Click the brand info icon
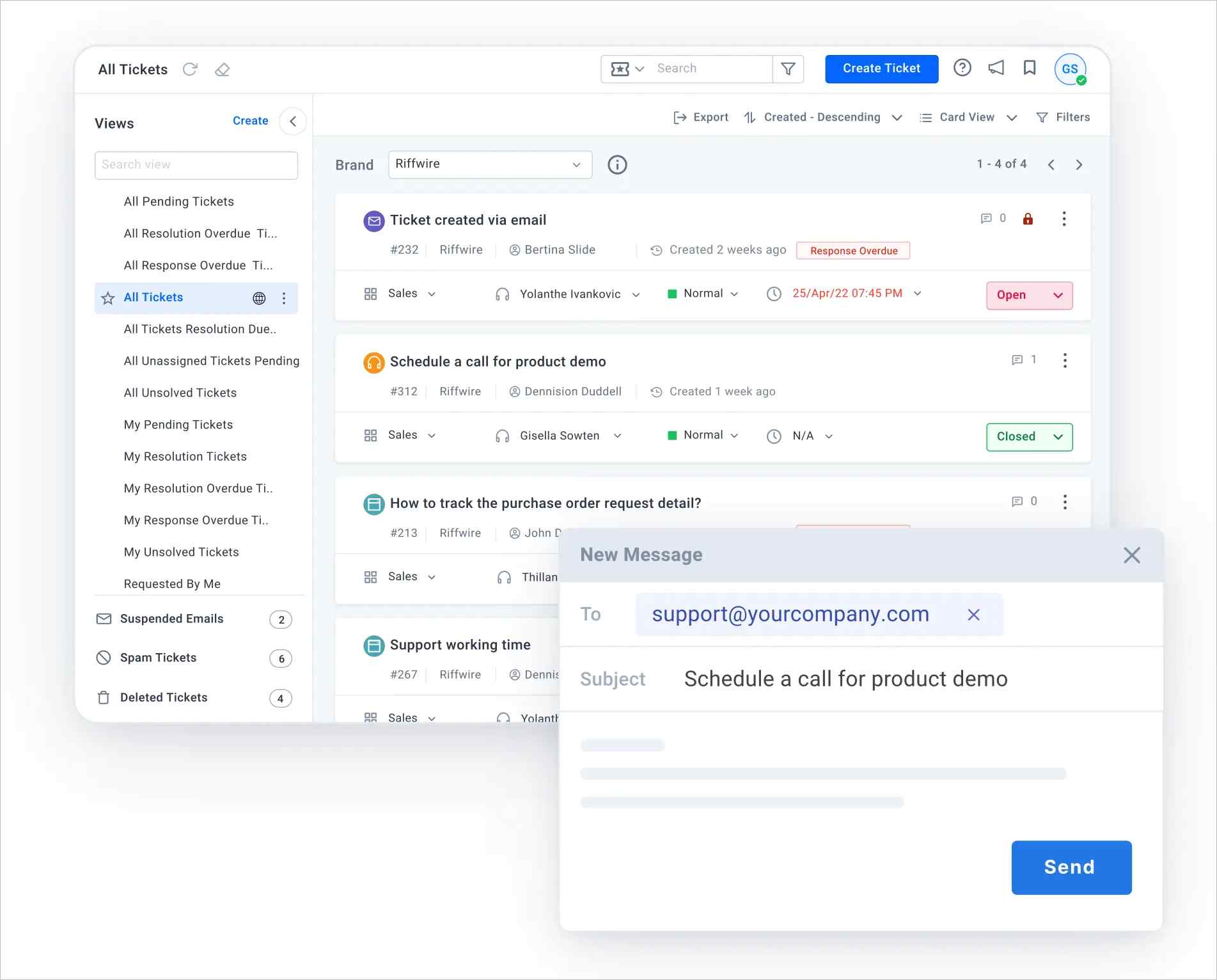Viewport: 1217px width, 980px height. point(617,165)
